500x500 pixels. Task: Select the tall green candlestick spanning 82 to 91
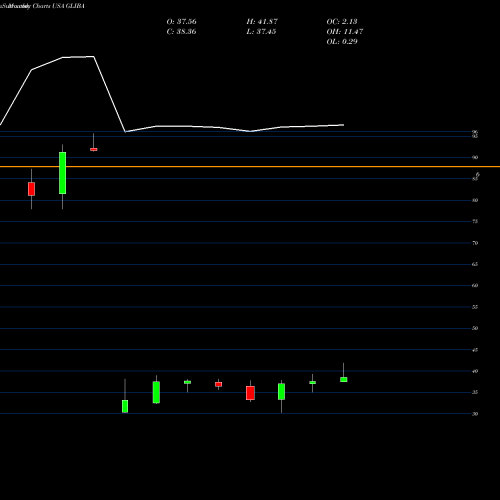[x=62, y=173]
